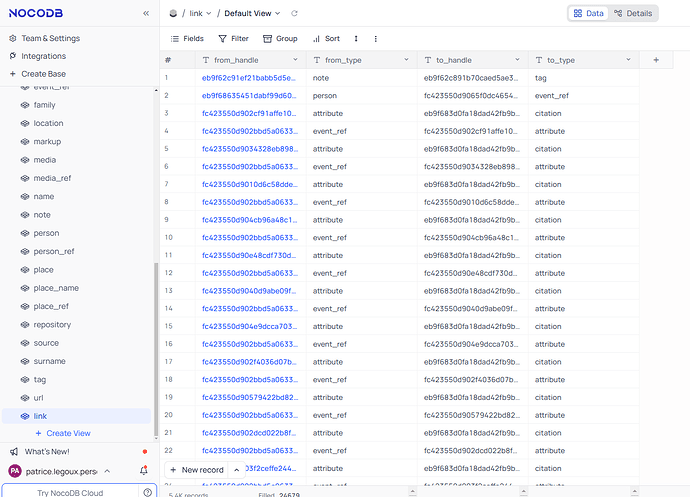Open the markup table
The width and height of the screenshot is (690, 497).
47,142
